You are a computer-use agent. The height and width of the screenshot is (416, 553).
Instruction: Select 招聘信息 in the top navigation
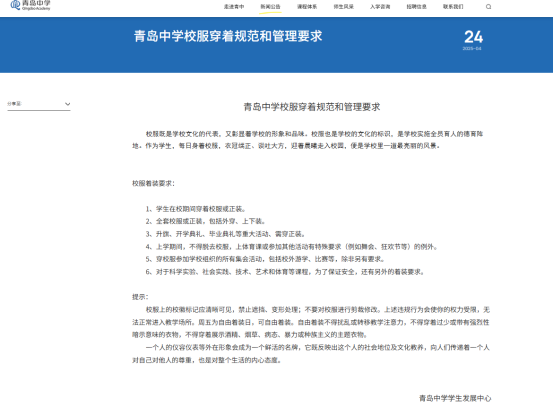point(417,7)
